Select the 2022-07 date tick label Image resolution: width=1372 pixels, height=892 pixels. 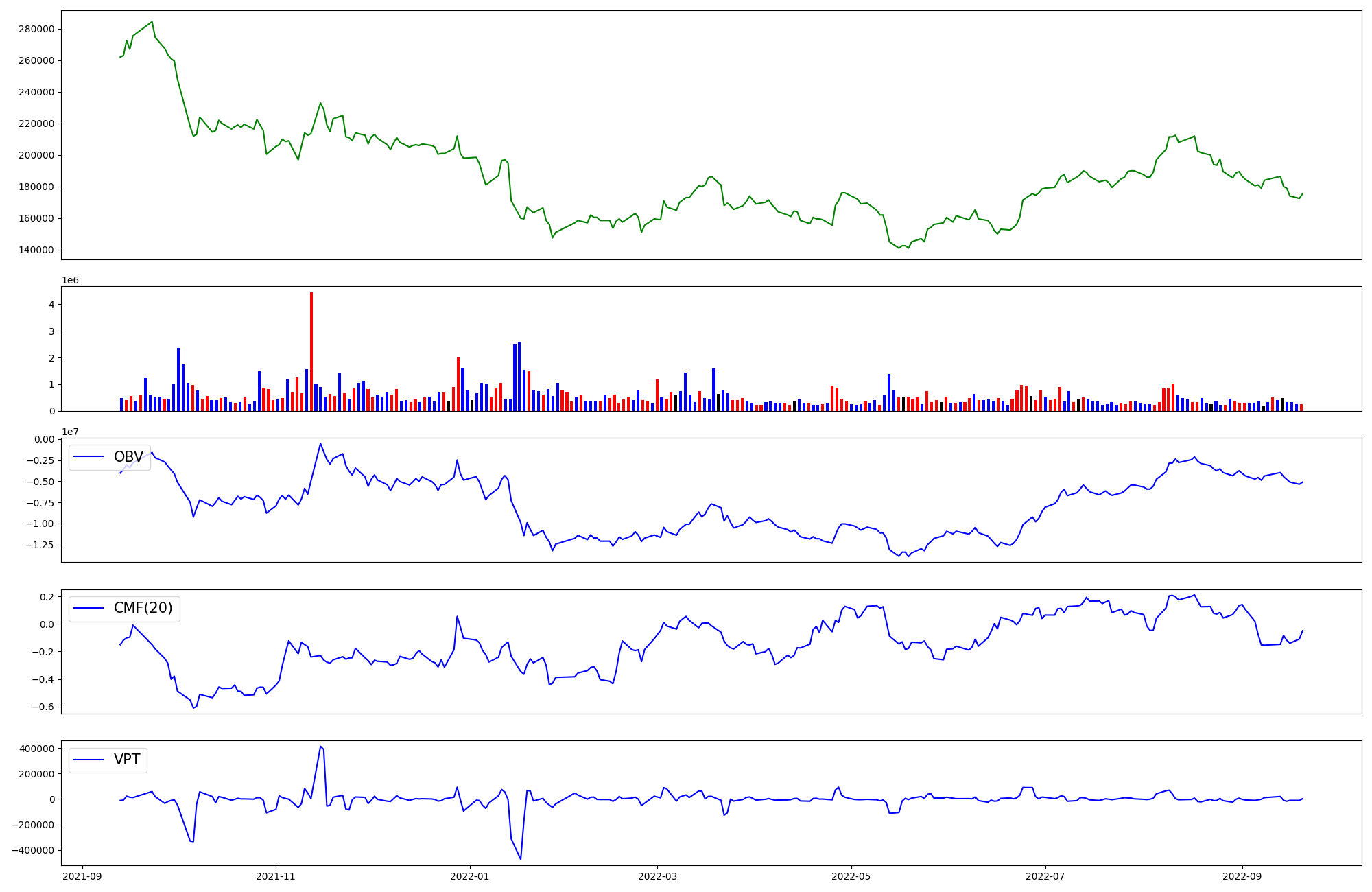pos(1045,876)
